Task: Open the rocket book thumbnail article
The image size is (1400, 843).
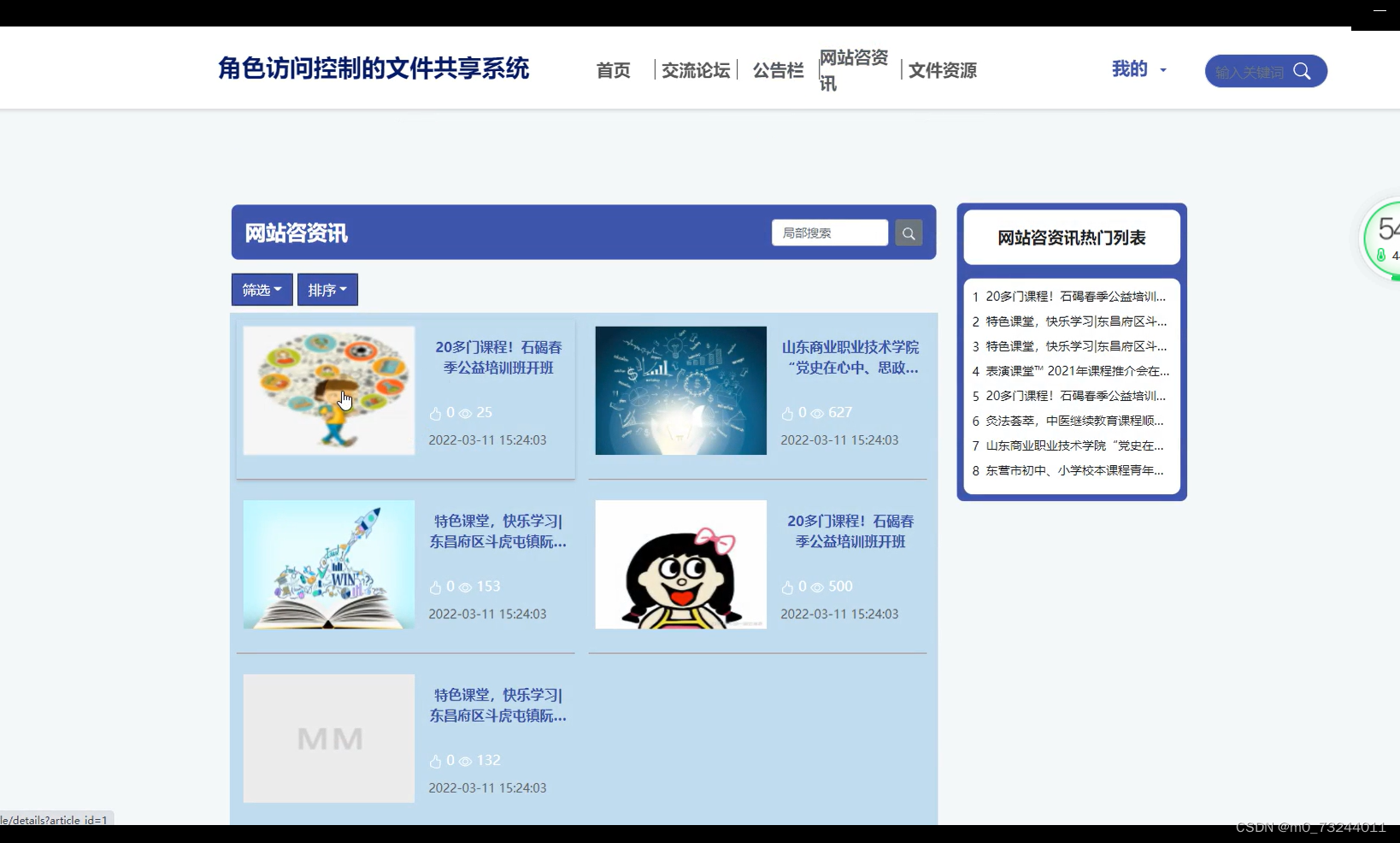Action: (329, 564)
